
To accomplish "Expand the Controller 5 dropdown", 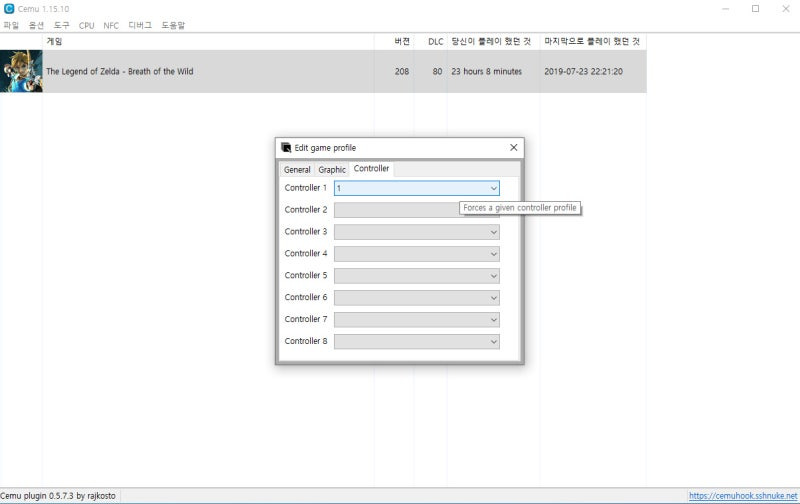I will tap(416, 275).
